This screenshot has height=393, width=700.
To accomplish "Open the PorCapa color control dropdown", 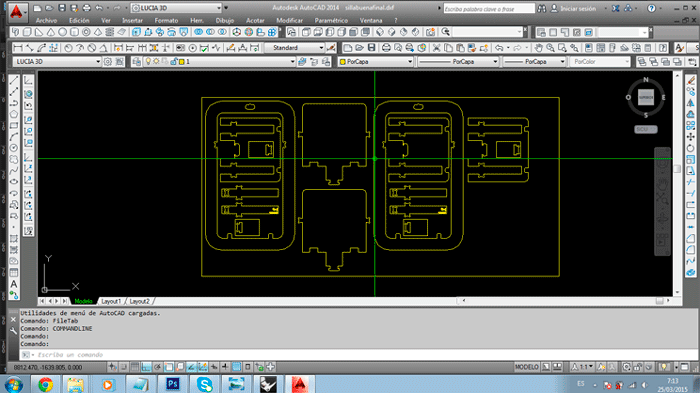I will (376, 62).
